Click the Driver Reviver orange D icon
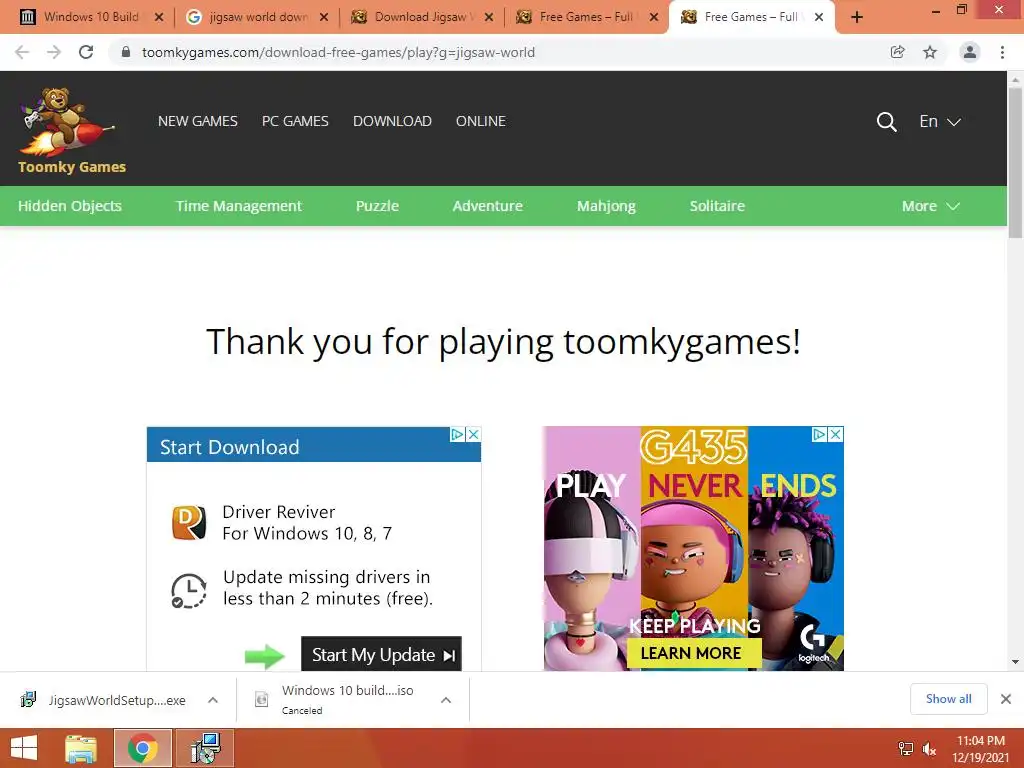1024x768 pixels. (x=189, y=522)
